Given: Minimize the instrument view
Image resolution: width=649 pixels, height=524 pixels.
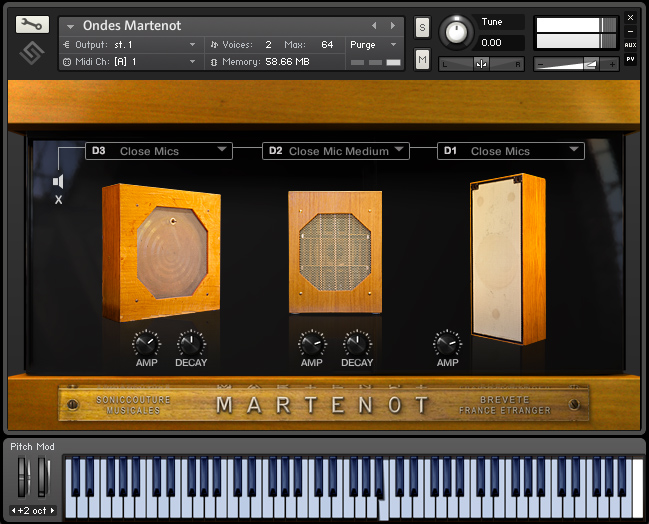Looking at the screenshot, I should (x=630, y=31).
